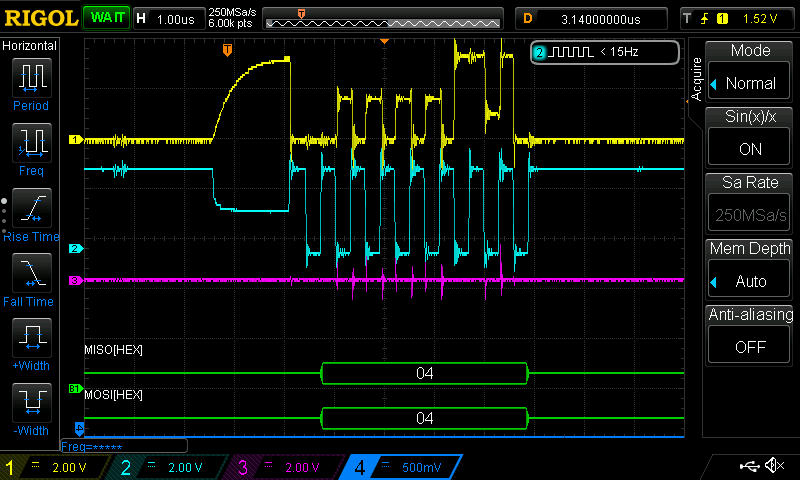Click the rising edge trigger icon
Image resolution: width=800 pixels, height=480 pixels.
[705, 19]
